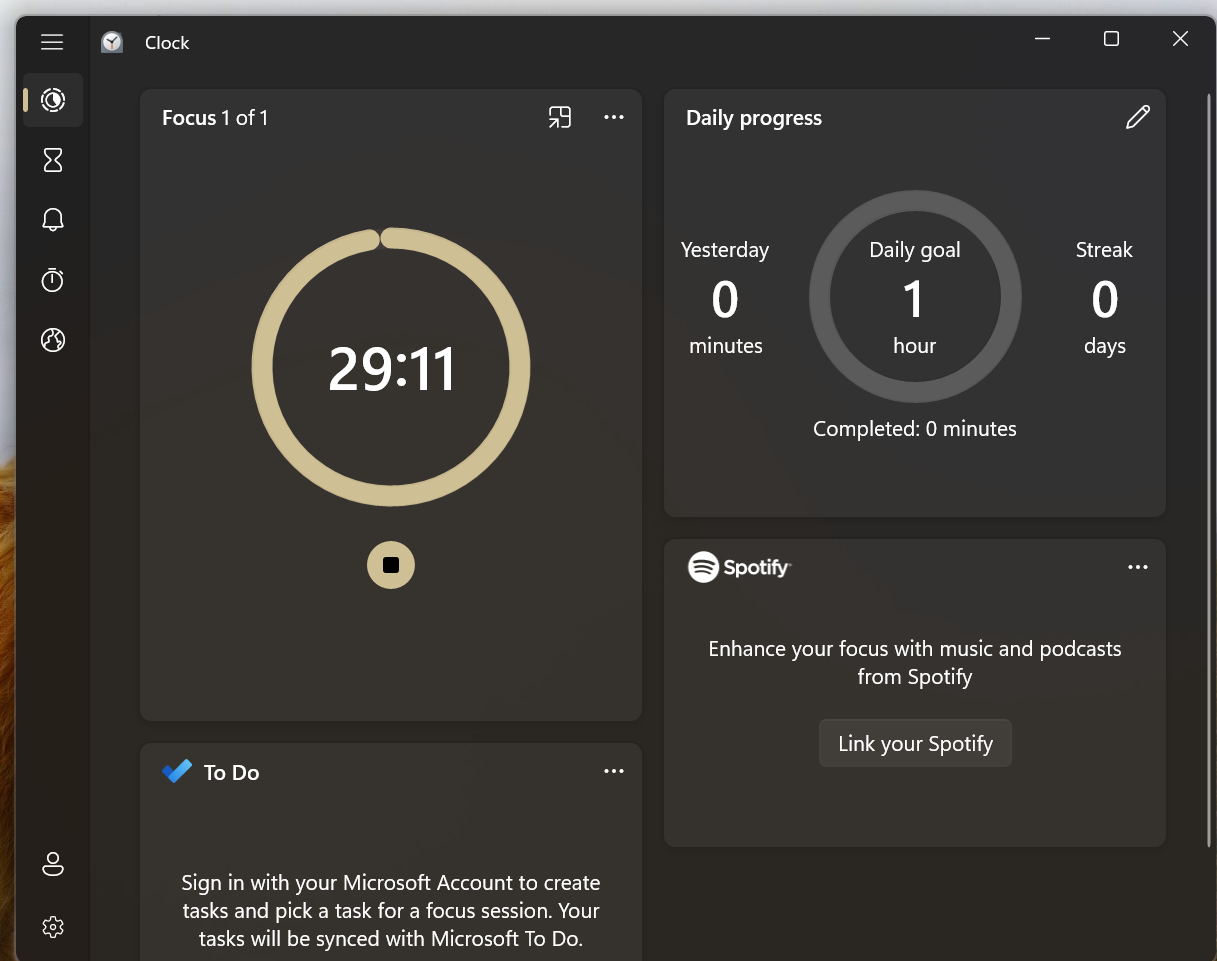1217x961 pixels.
Task: Go to the Alarm bell page
Action: coord(53,220)
